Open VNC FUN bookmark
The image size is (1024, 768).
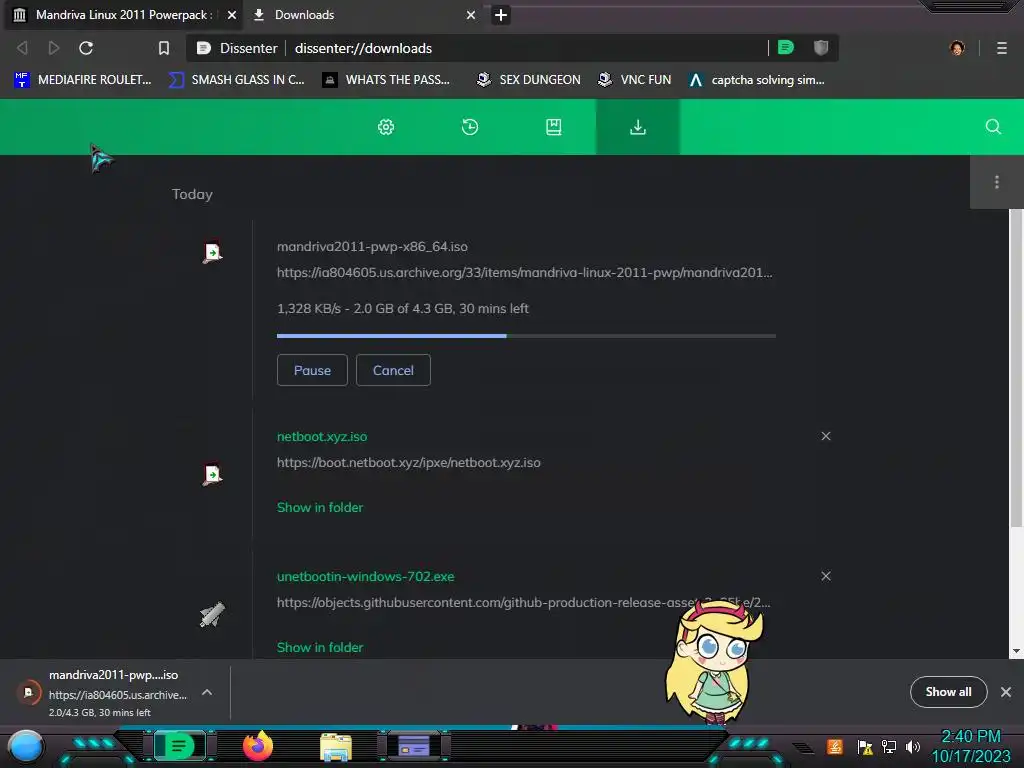coord(635,80)
